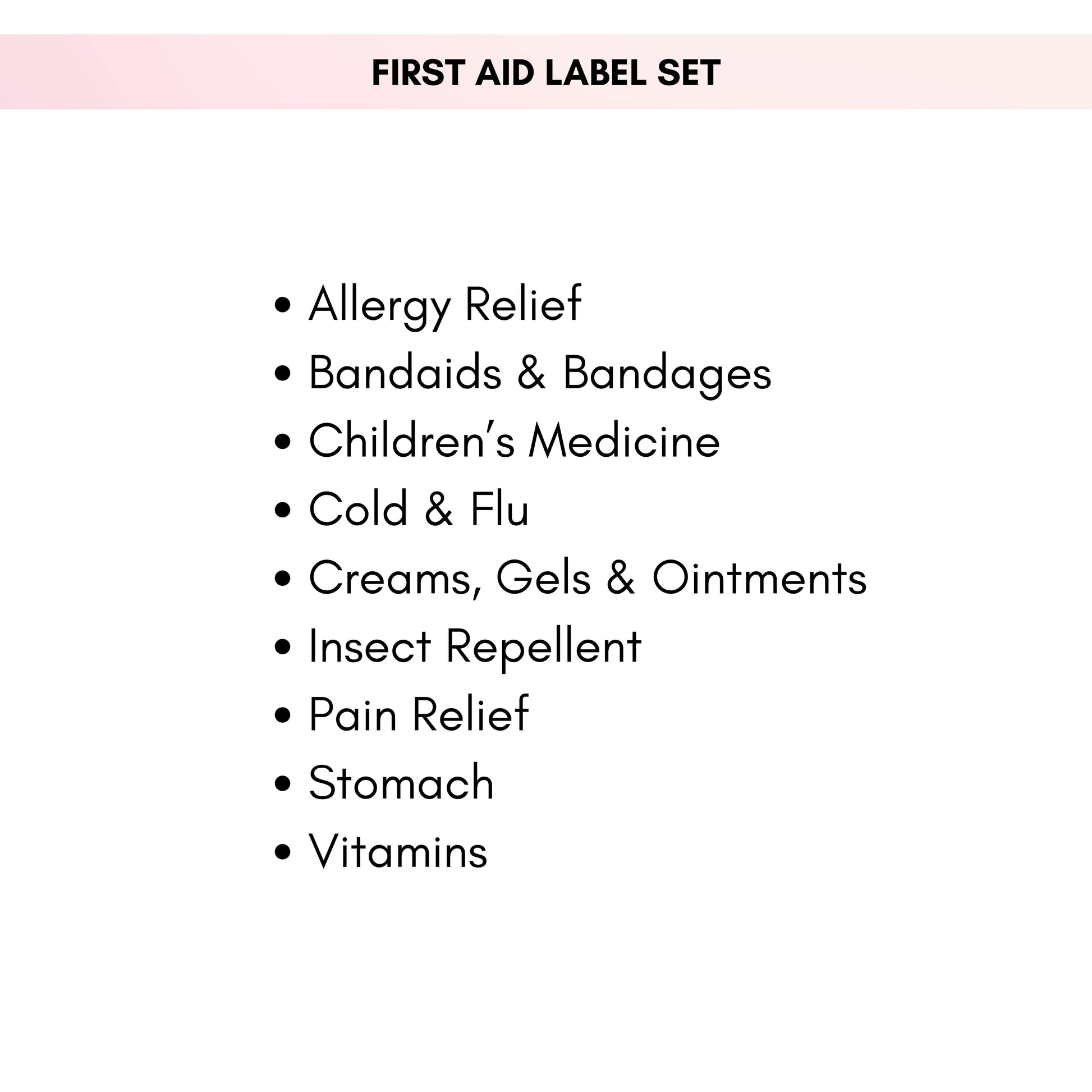Screen dimensions: 1092x1092
Task: Select "Creams, Gels & Ointments" text
Action: click(588, 578)
